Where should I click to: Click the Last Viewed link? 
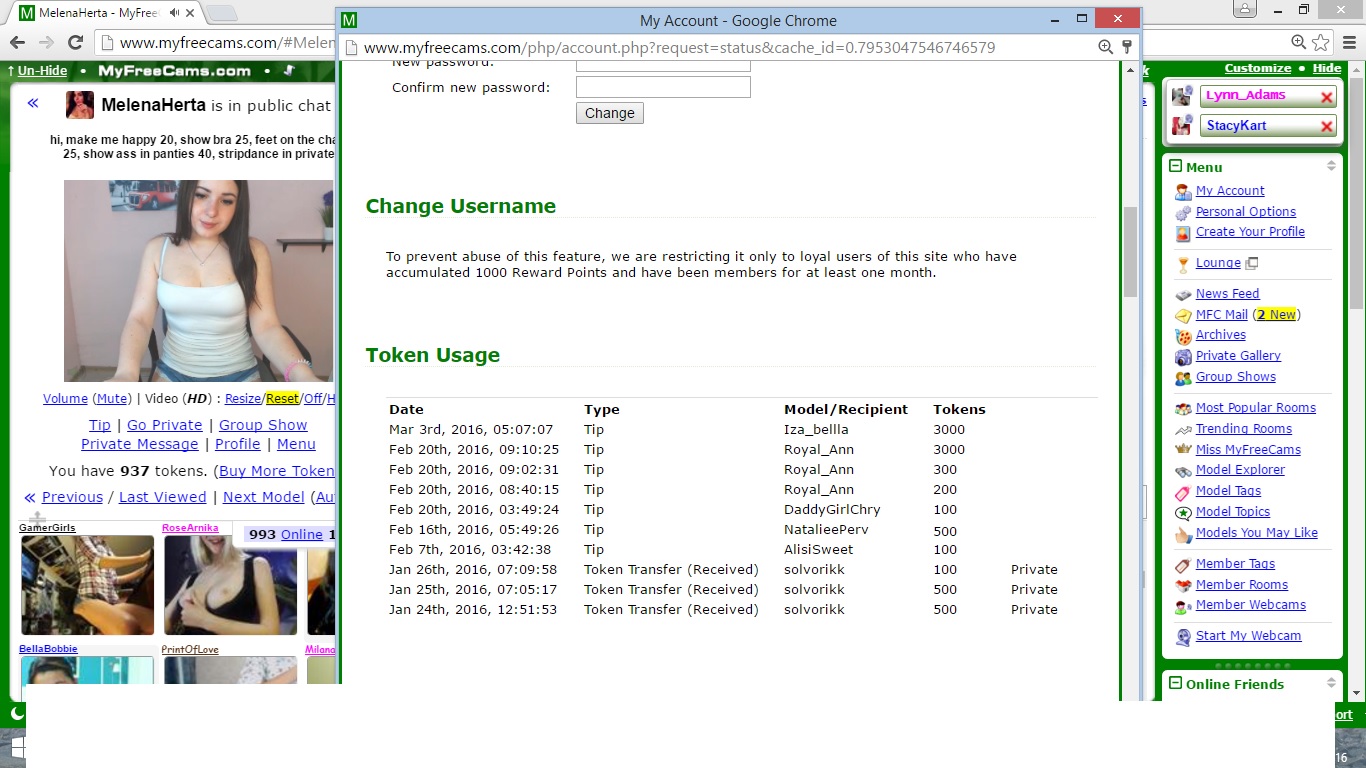point(163,497)
